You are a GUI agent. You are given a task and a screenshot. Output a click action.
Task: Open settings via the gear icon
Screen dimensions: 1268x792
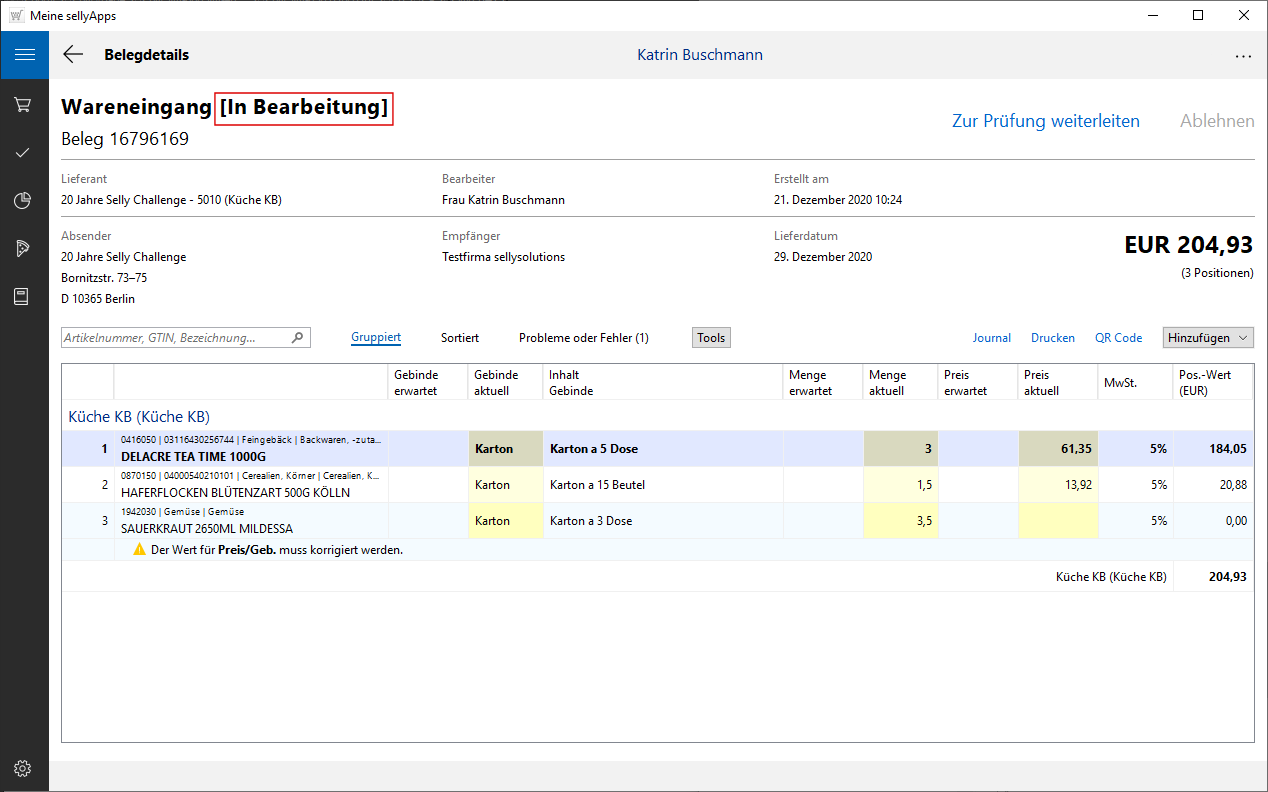[23, 768]
